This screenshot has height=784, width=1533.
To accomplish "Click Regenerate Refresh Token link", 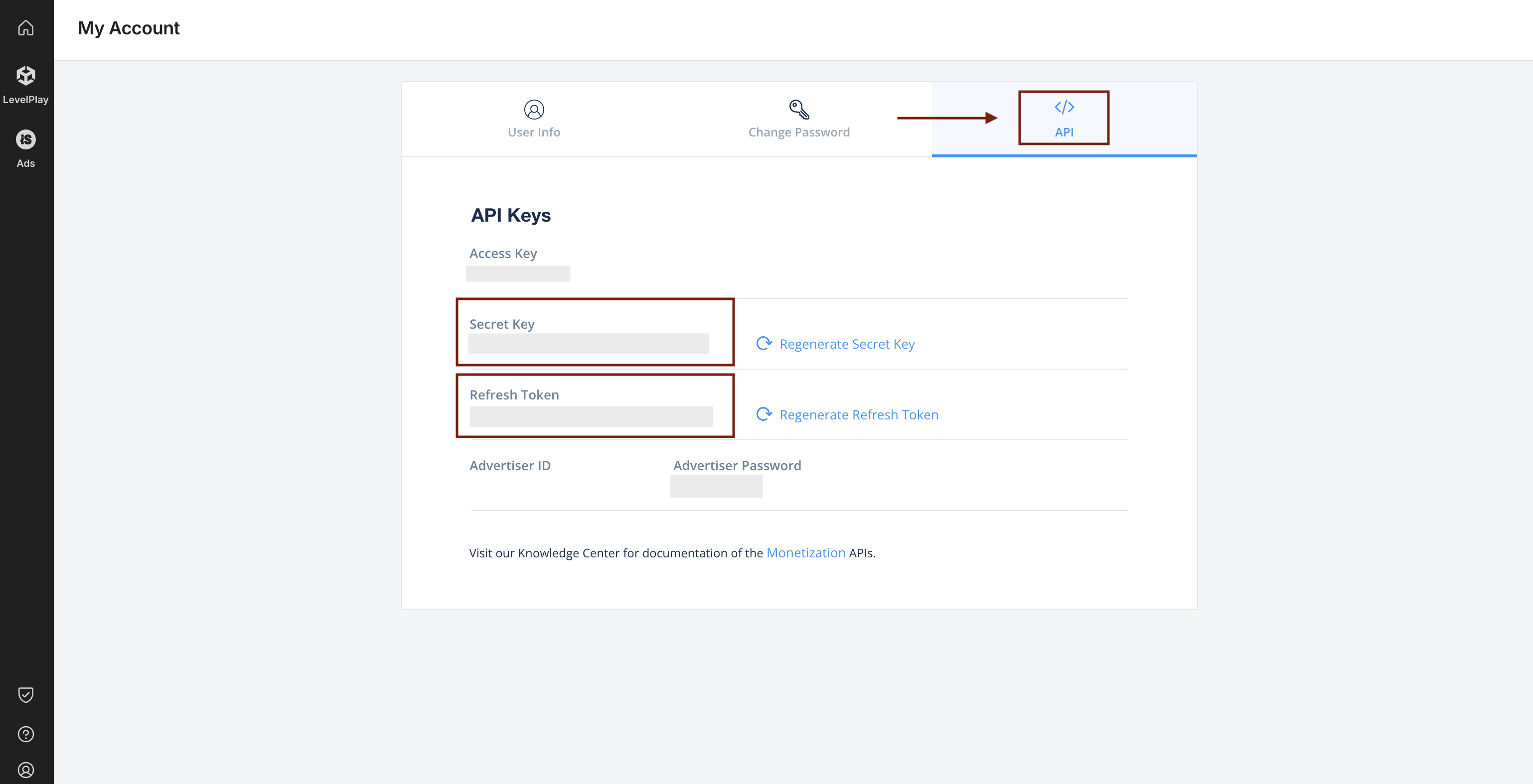I will click(x=859, y=414).
